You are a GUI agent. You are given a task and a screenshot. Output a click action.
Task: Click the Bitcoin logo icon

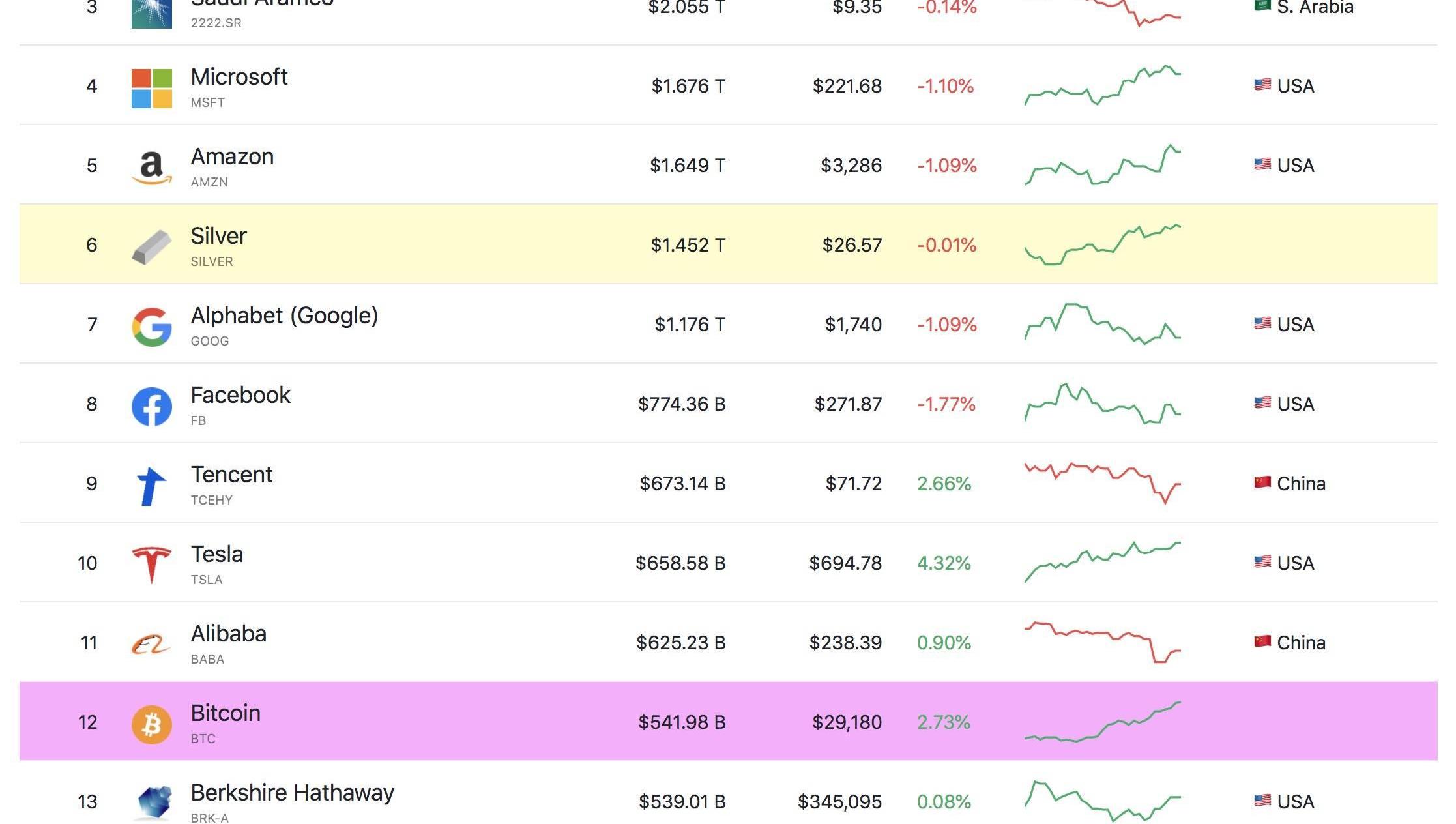[x=152, y=724]
